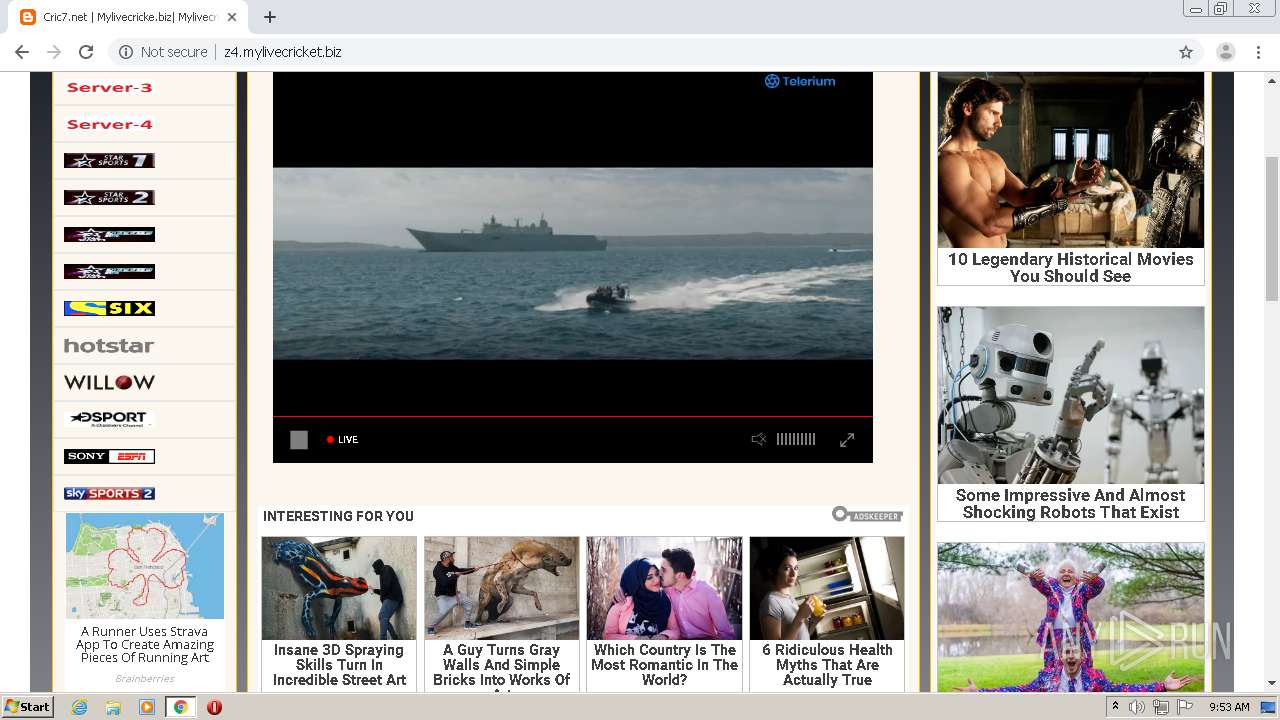The height and width of the screenshot is (720, 1280).
Task: Reload the current page
Action: point(86,52)
